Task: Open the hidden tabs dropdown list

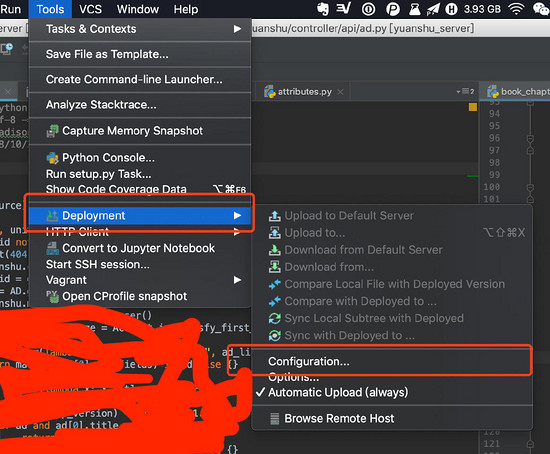Action: coord(465,92)
